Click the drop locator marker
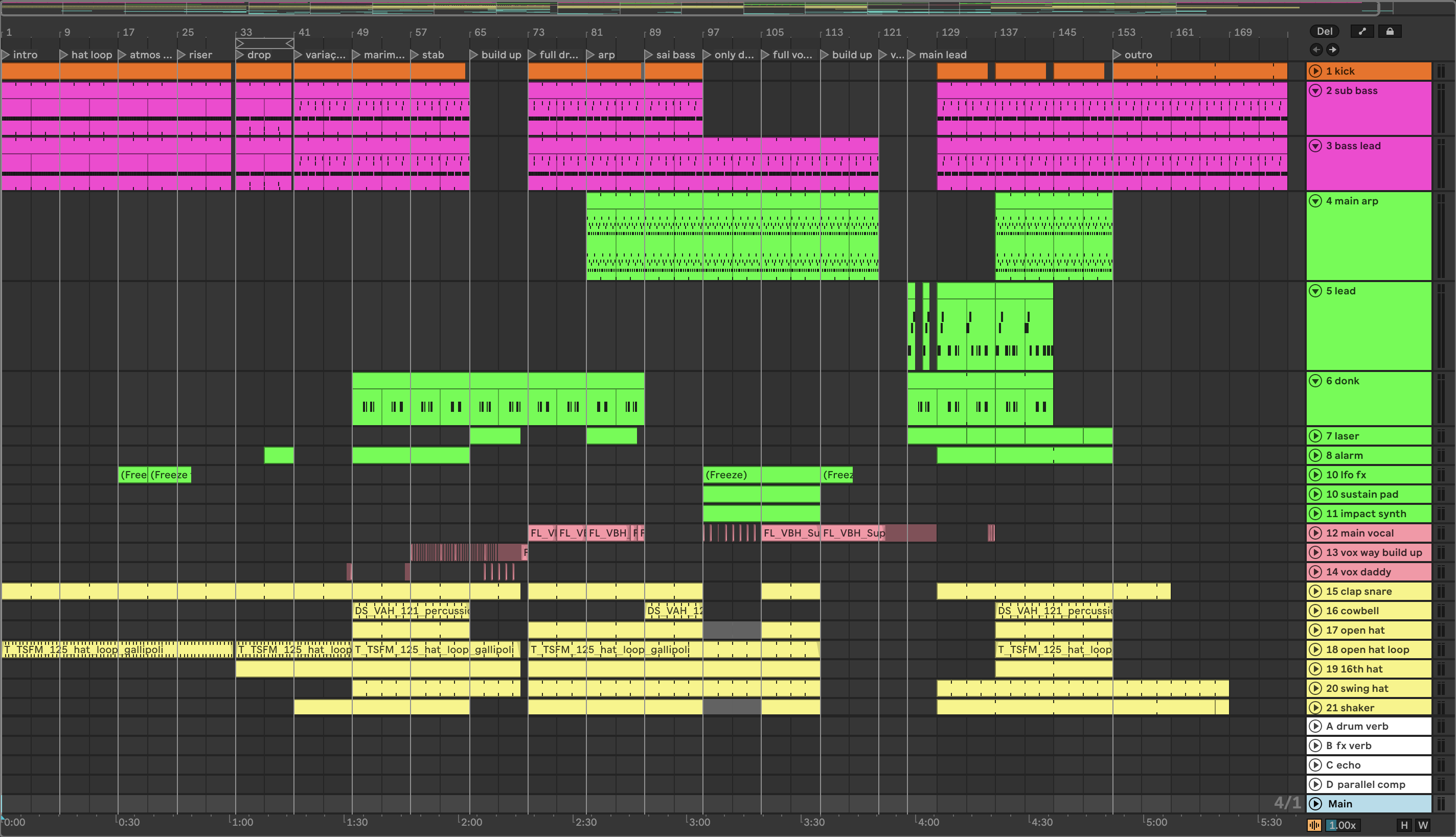 click(x=240, y=55)
